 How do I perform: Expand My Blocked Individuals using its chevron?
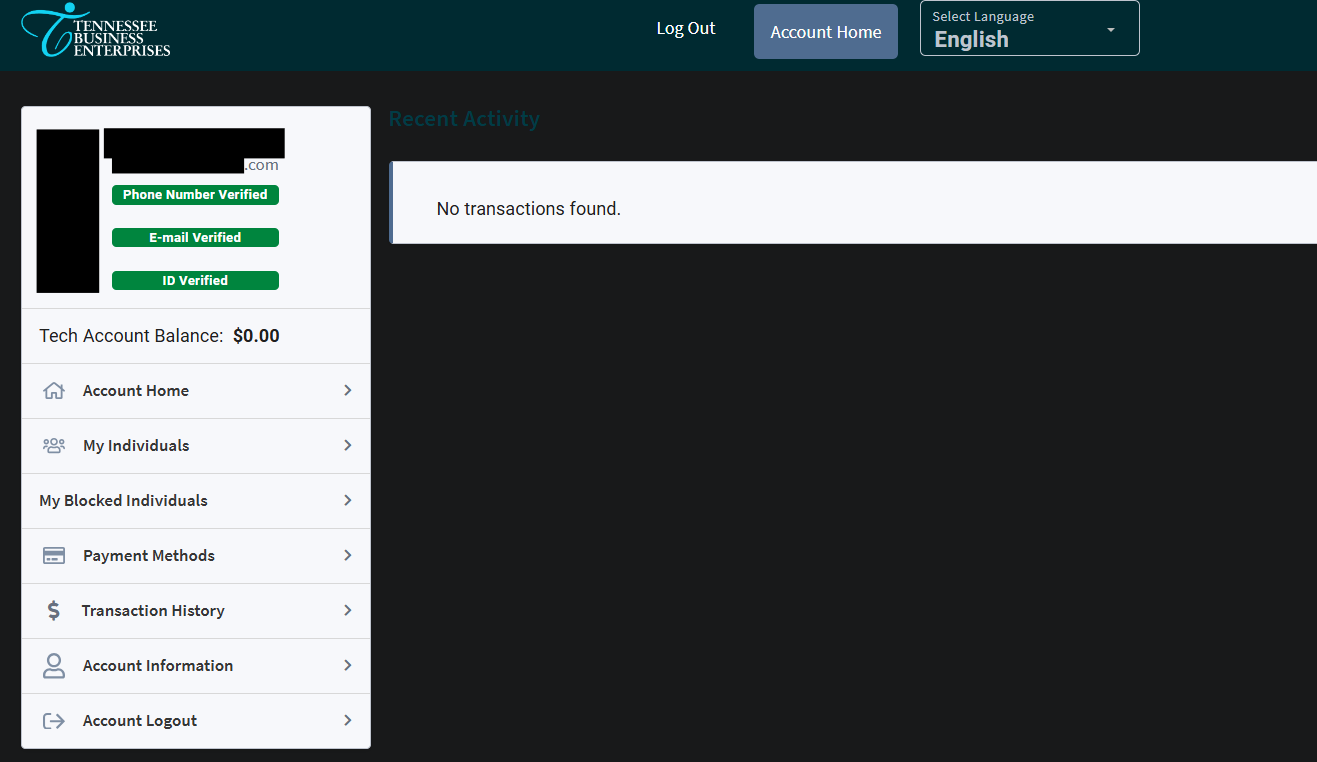tap(347, 500)
